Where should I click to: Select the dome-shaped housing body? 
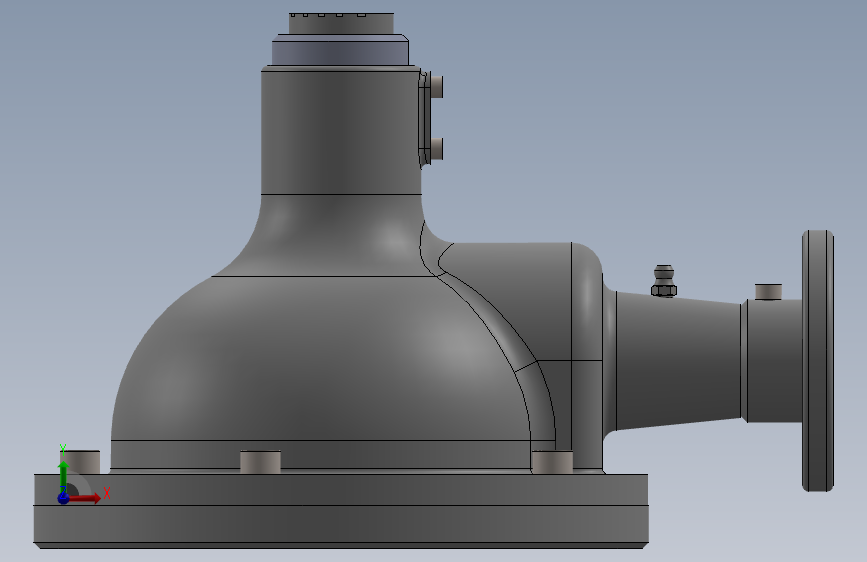323,358
